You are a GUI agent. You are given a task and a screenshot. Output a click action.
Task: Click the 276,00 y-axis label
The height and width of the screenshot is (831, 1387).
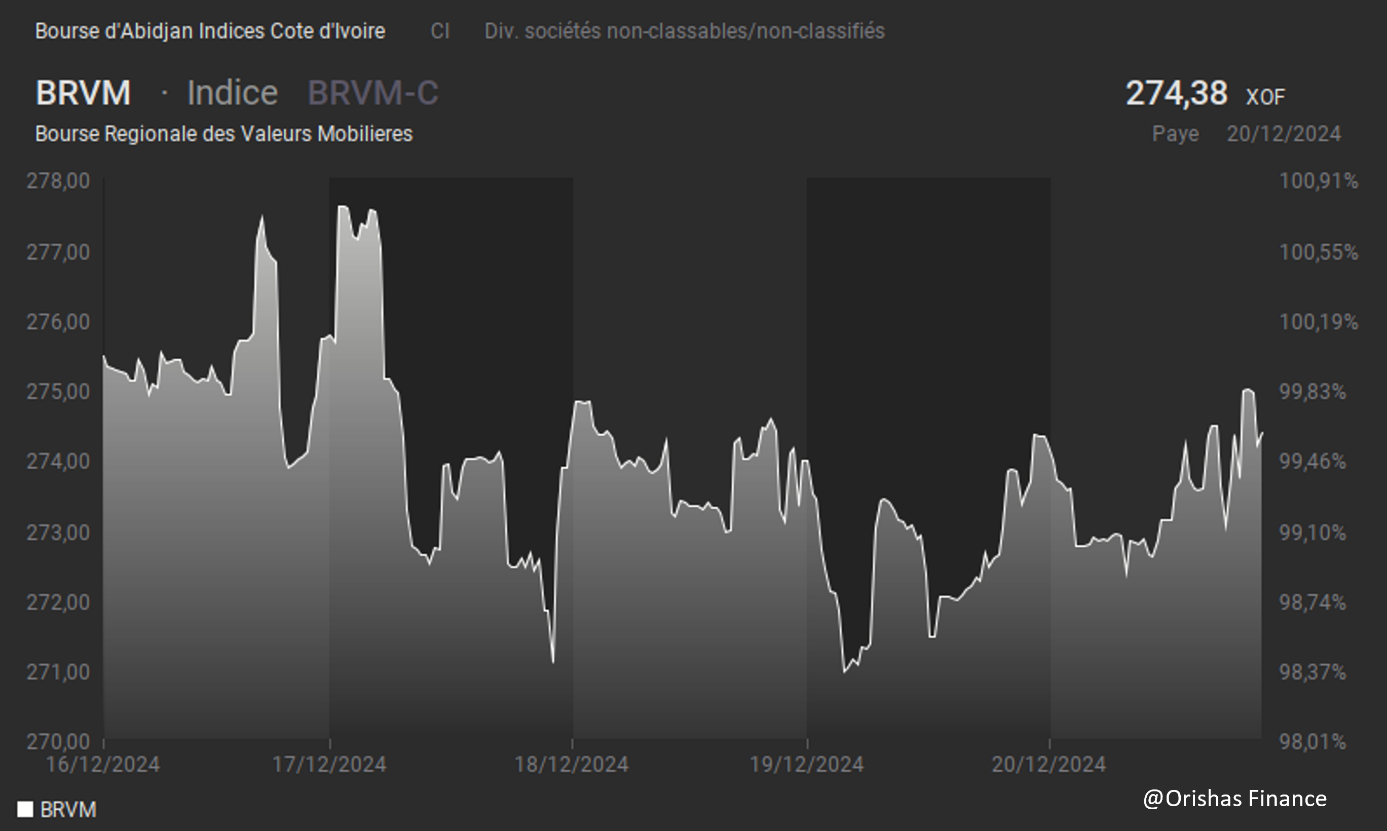point(56,321)
